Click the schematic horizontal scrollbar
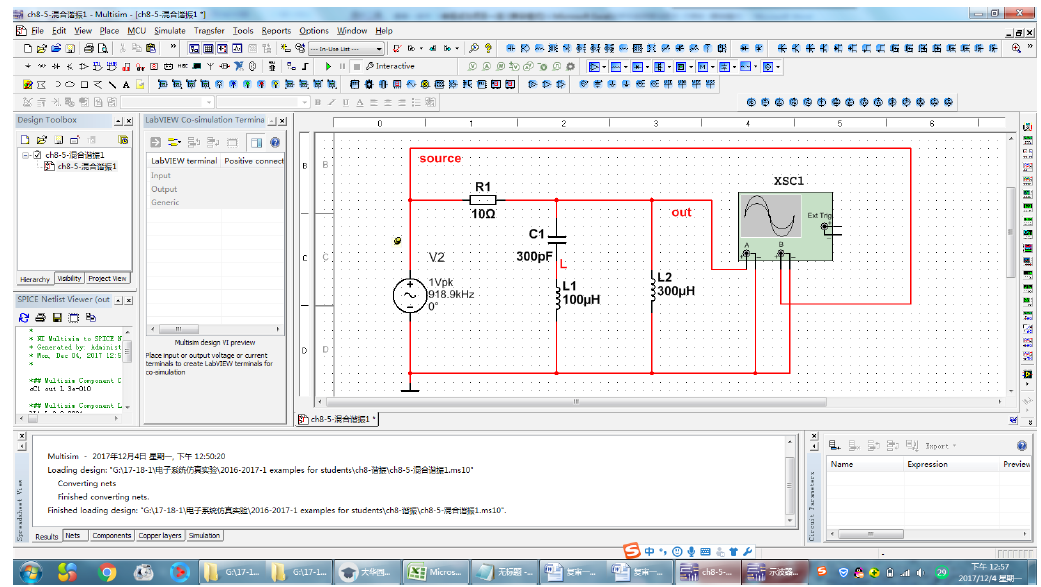The height and width of the screenshot is (587, 1041). 576,402
